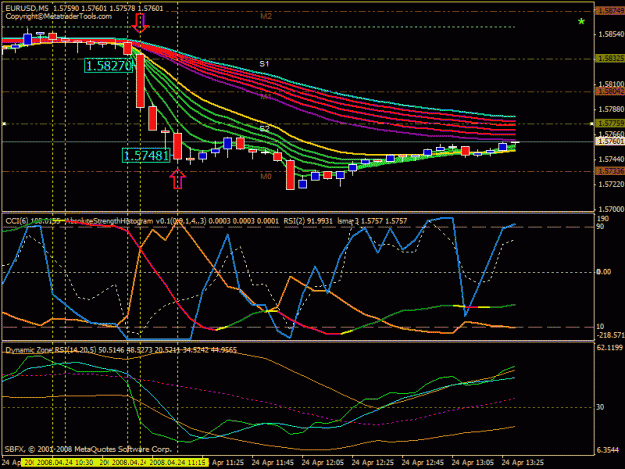Click the -218.571 value on the CCI scale
Screen dimensions: 625x469
(610, 336)
